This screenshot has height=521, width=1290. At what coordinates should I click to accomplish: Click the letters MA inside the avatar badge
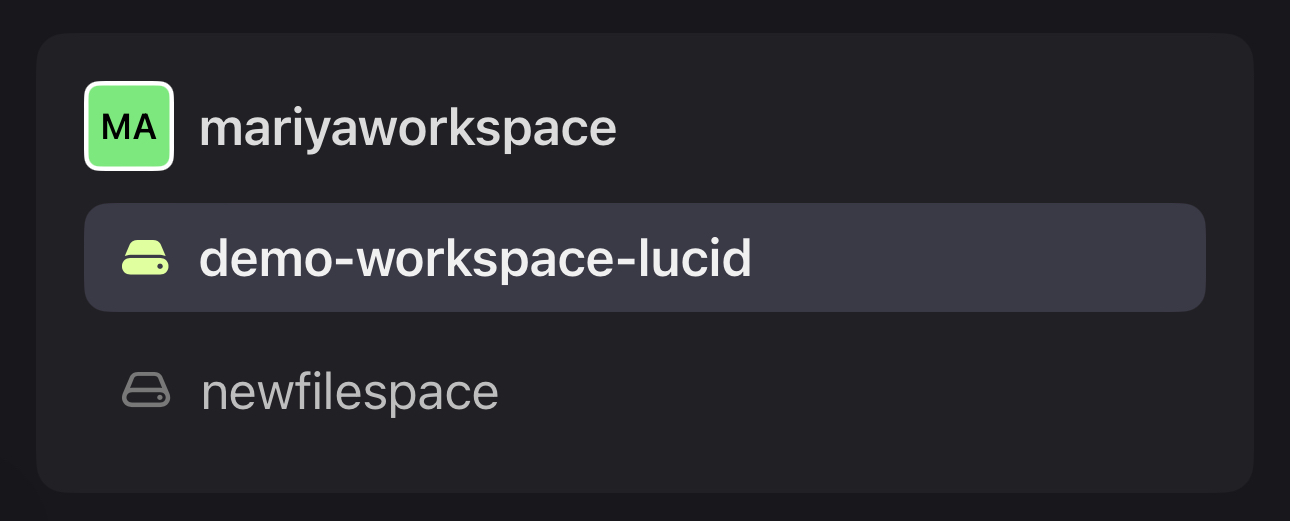tap(129, 127)
